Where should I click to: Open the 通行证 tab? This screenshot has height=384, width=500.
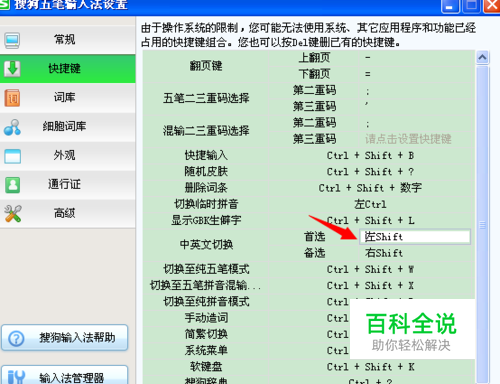tap(68, 184)
